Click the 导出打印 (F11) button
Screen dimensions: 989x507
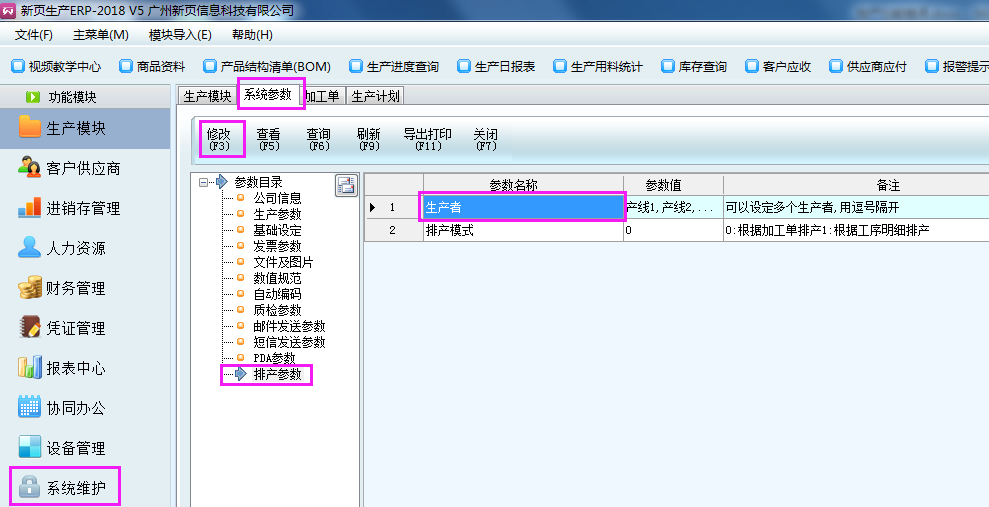click(x=427, y=139)
